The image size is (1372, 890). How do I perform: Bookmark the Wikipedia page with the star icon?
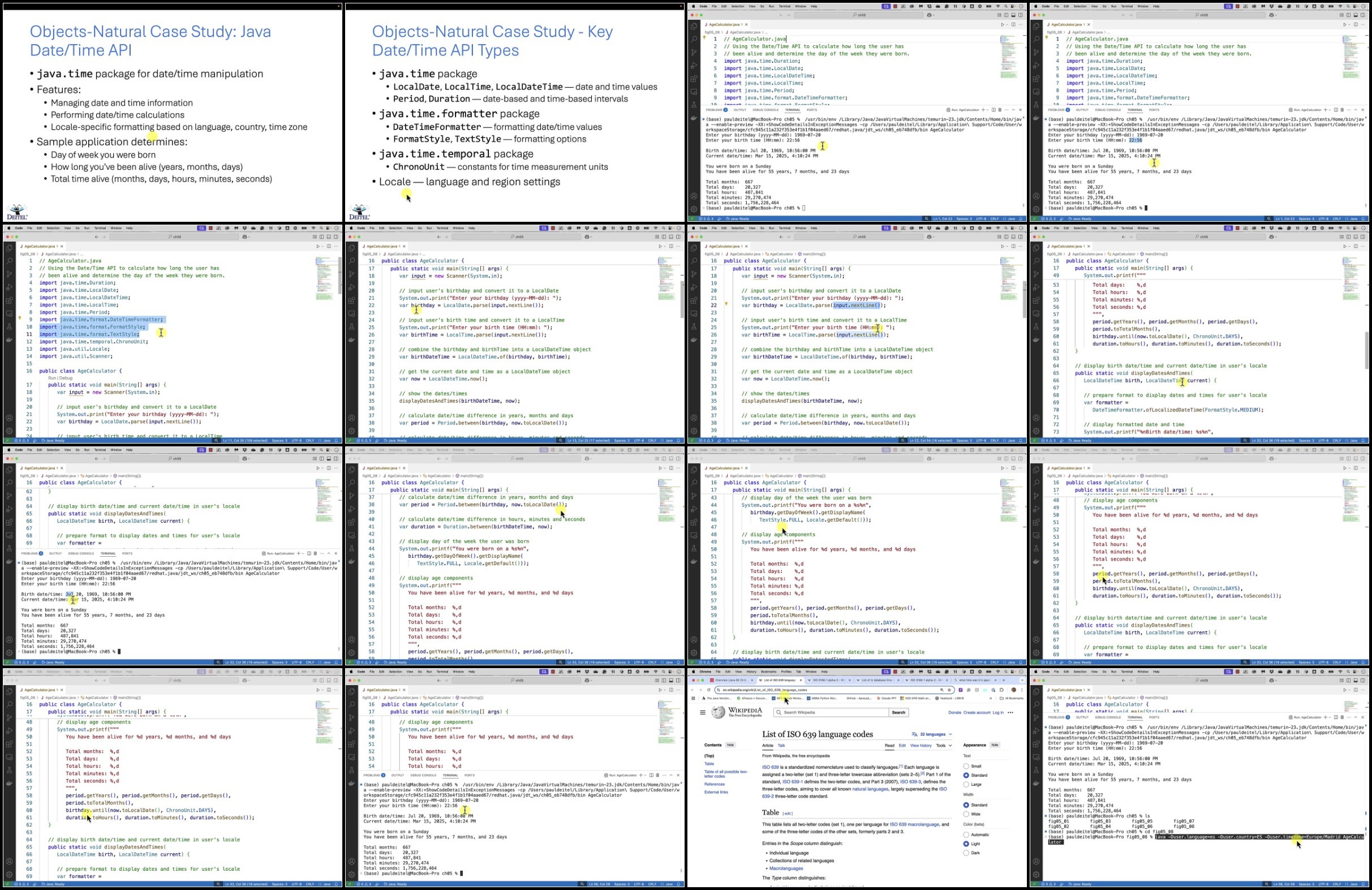coord(949,690)
